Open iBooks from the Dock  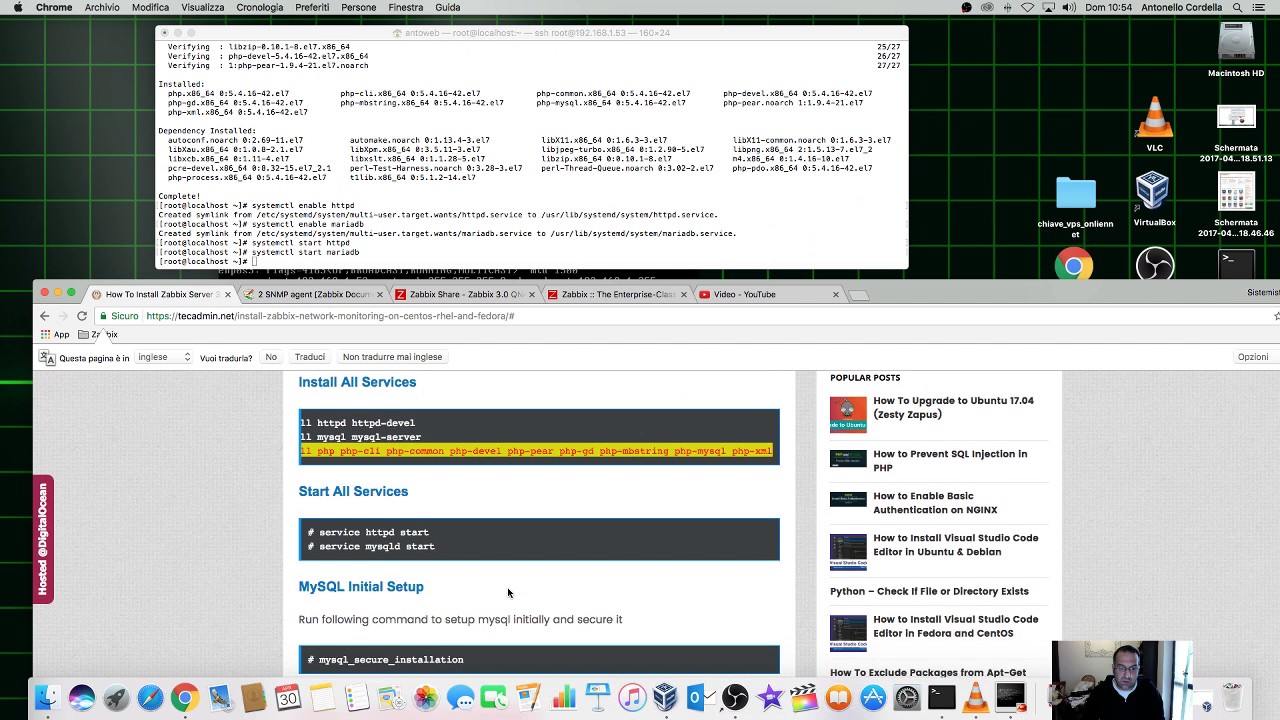[838, 698]
